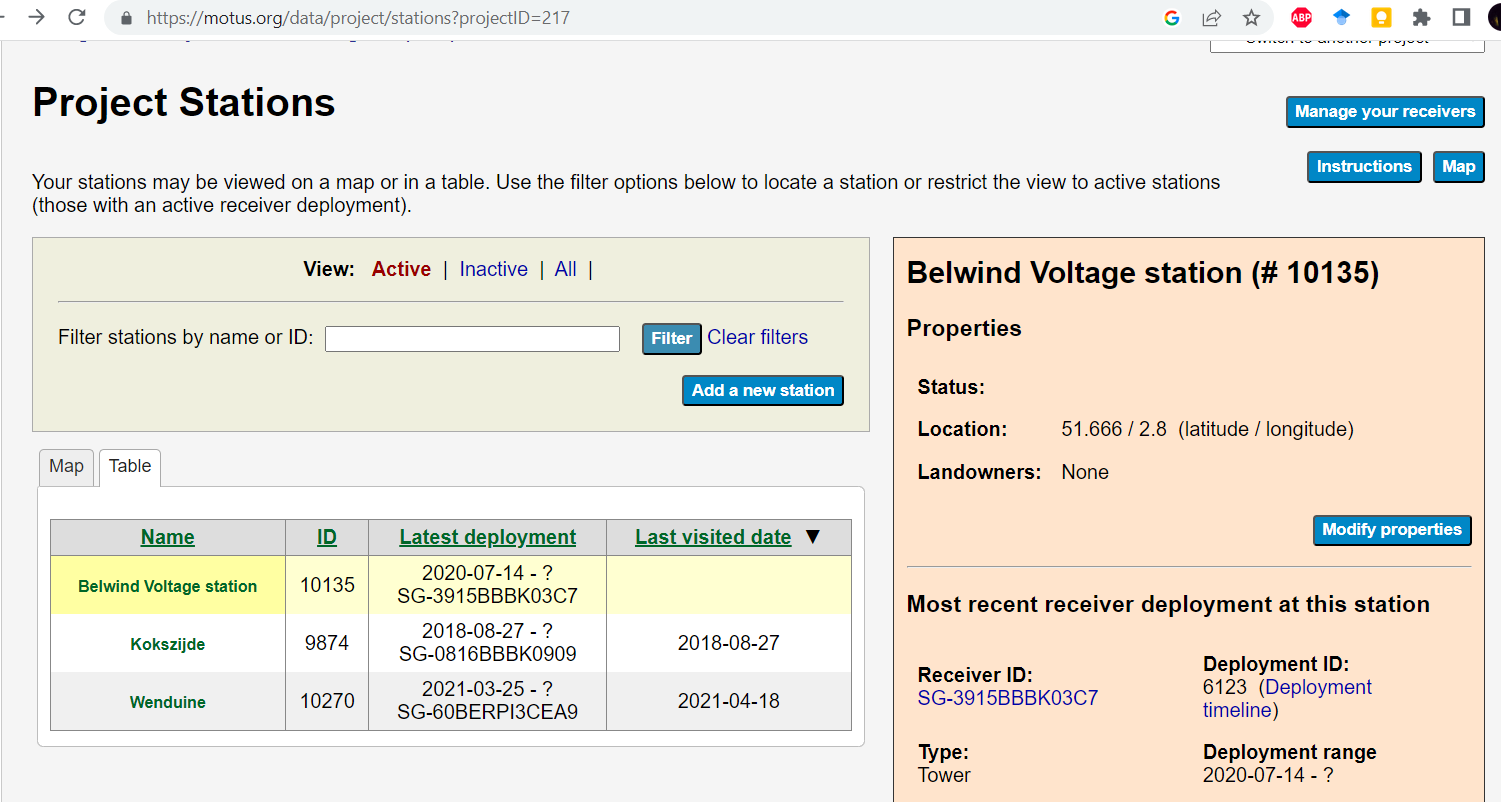Viewport: 1501px width, 802px height.
Task: Open the Extensions puzzle piece icon
Action: [1421, 17]
